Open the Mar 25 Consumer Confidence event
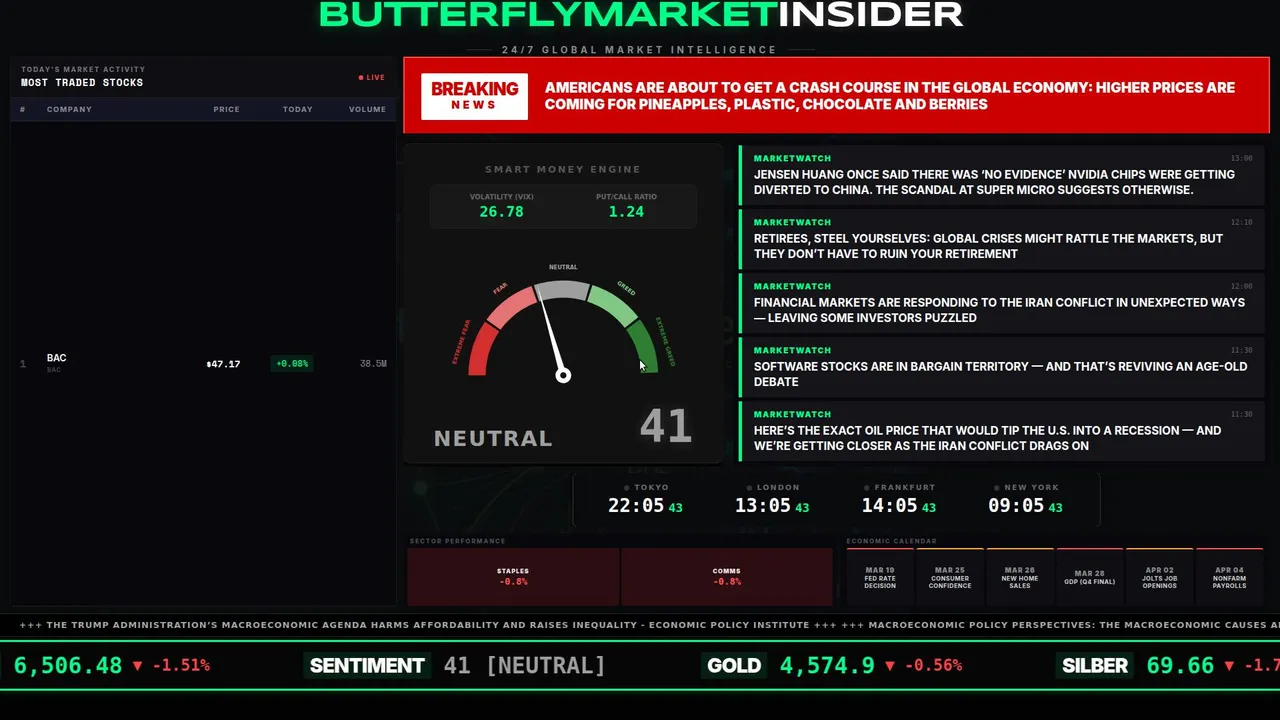This screenshot has height=720, width=1280. (950, 577)
